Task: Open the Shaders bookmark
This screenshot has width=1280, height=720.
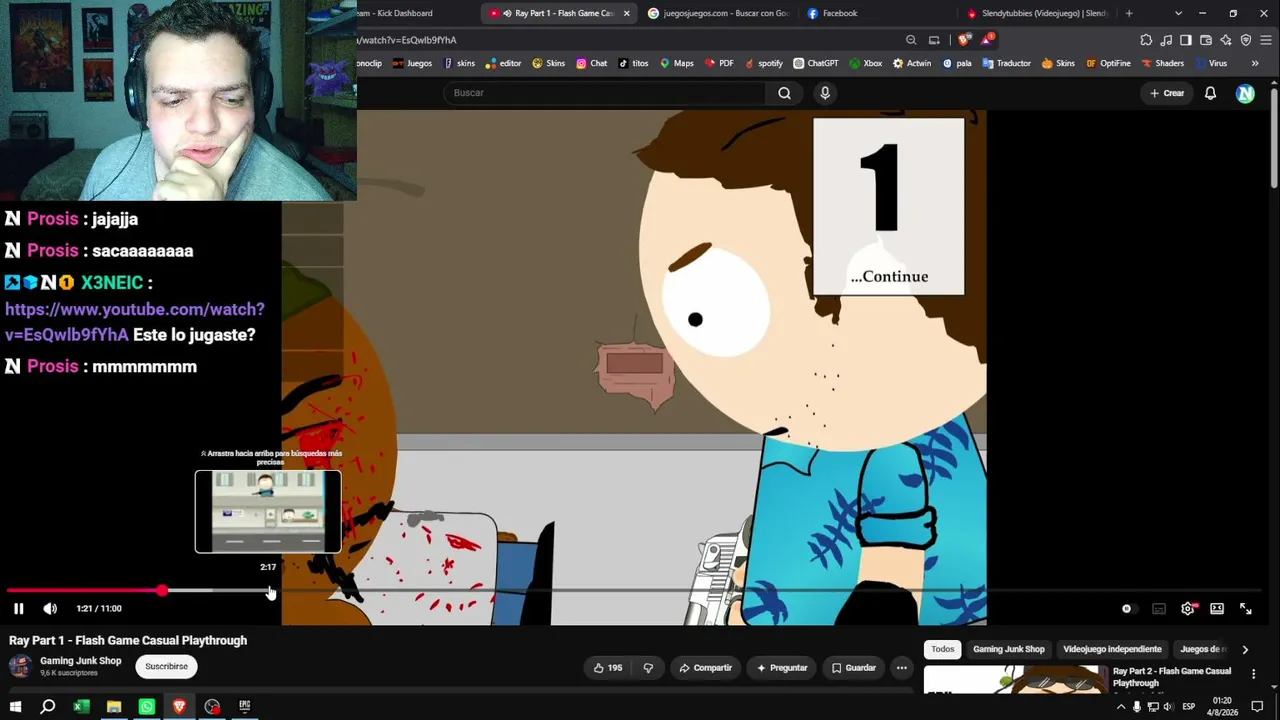Action: coord(1162,63)
